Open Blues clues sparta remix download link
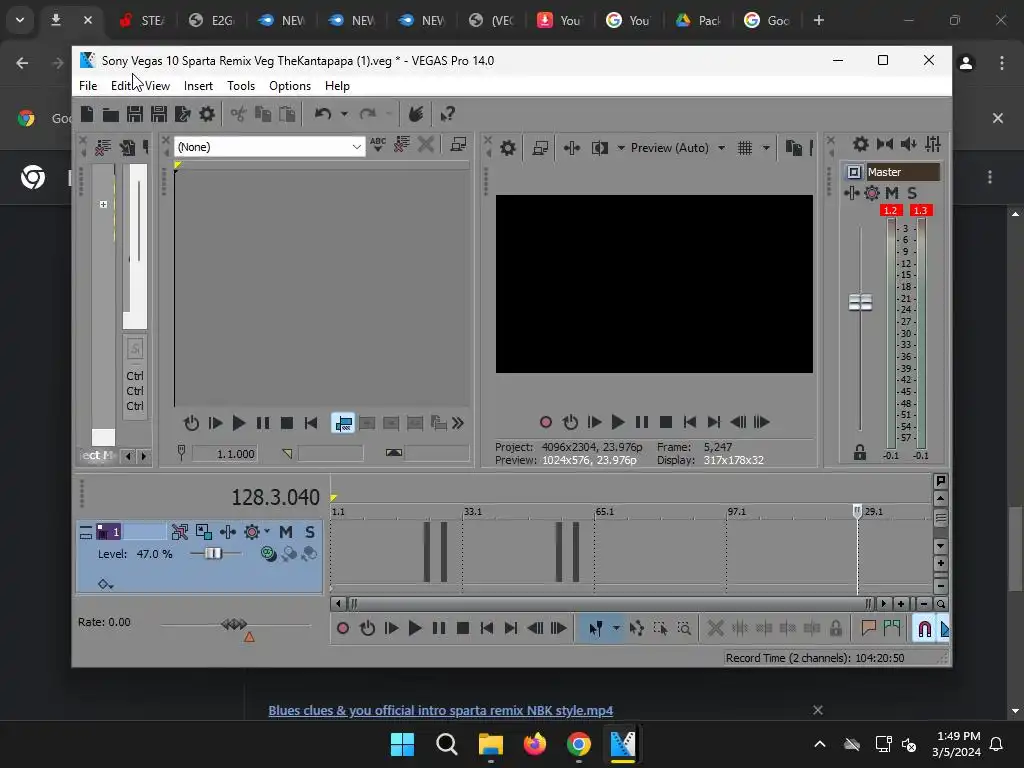The width and height of the screenshot is (1024, 768). 441,711
